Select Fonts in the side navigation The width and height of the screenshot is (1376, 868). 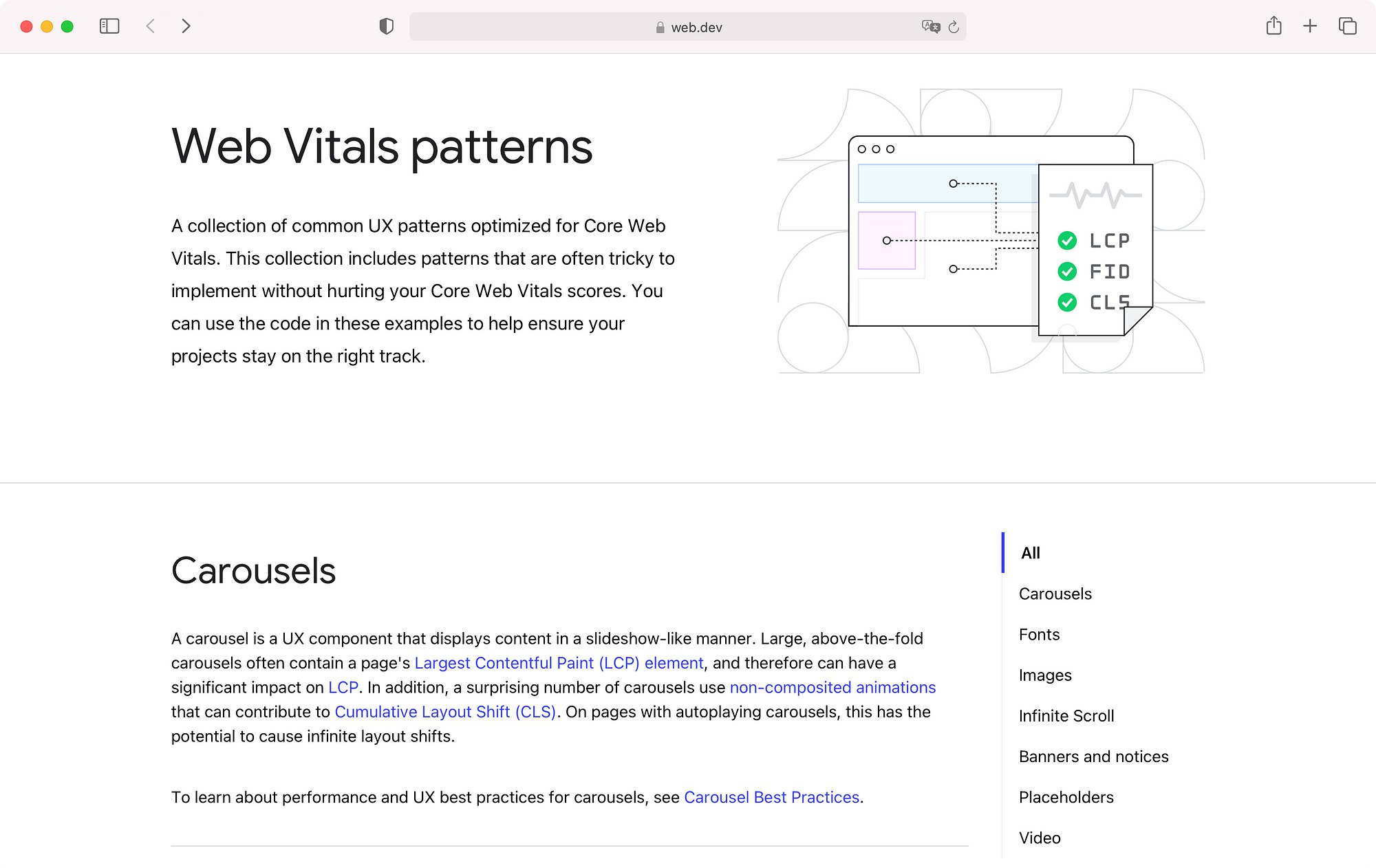(x=1039, y=634)
